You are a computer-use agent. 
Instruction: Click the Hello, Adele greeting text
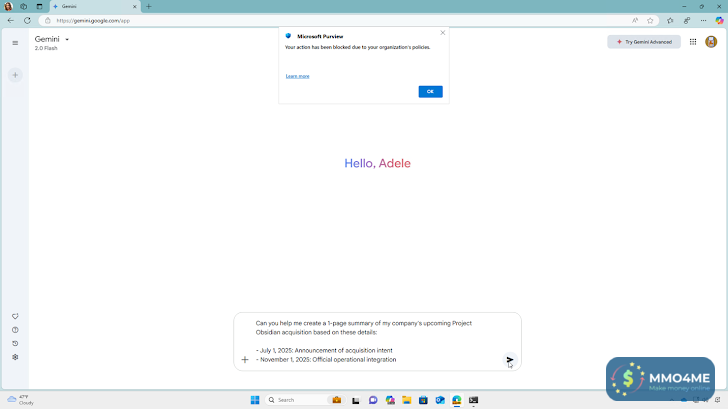[377, 163]
